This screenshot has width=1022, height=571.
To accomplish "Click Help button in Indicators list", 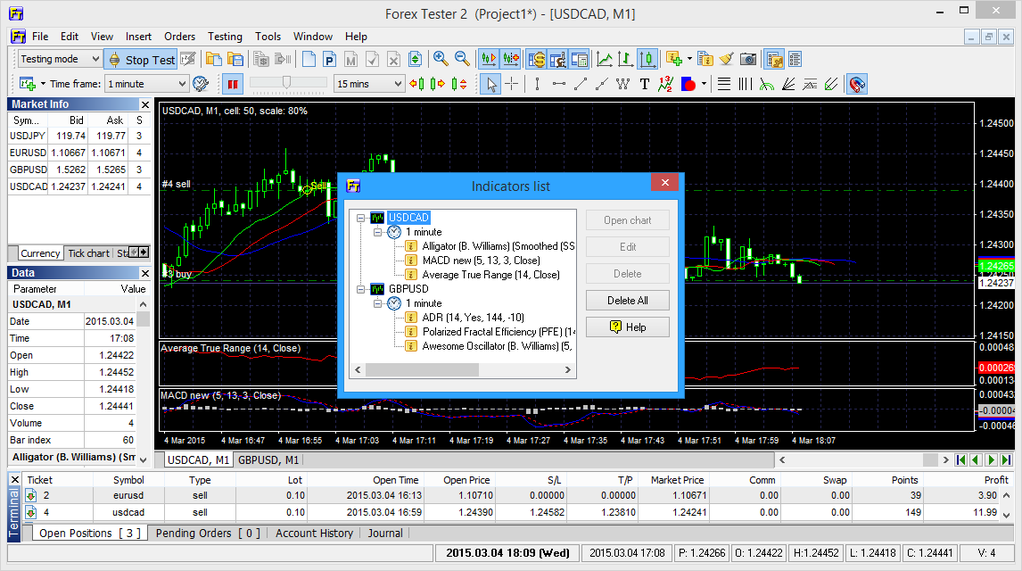I will (x=628, y=327).
